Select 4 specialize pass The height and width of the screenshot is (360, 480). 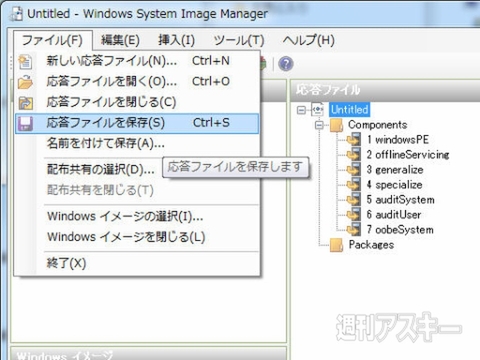pyautogui.click(x=394, y=185)
